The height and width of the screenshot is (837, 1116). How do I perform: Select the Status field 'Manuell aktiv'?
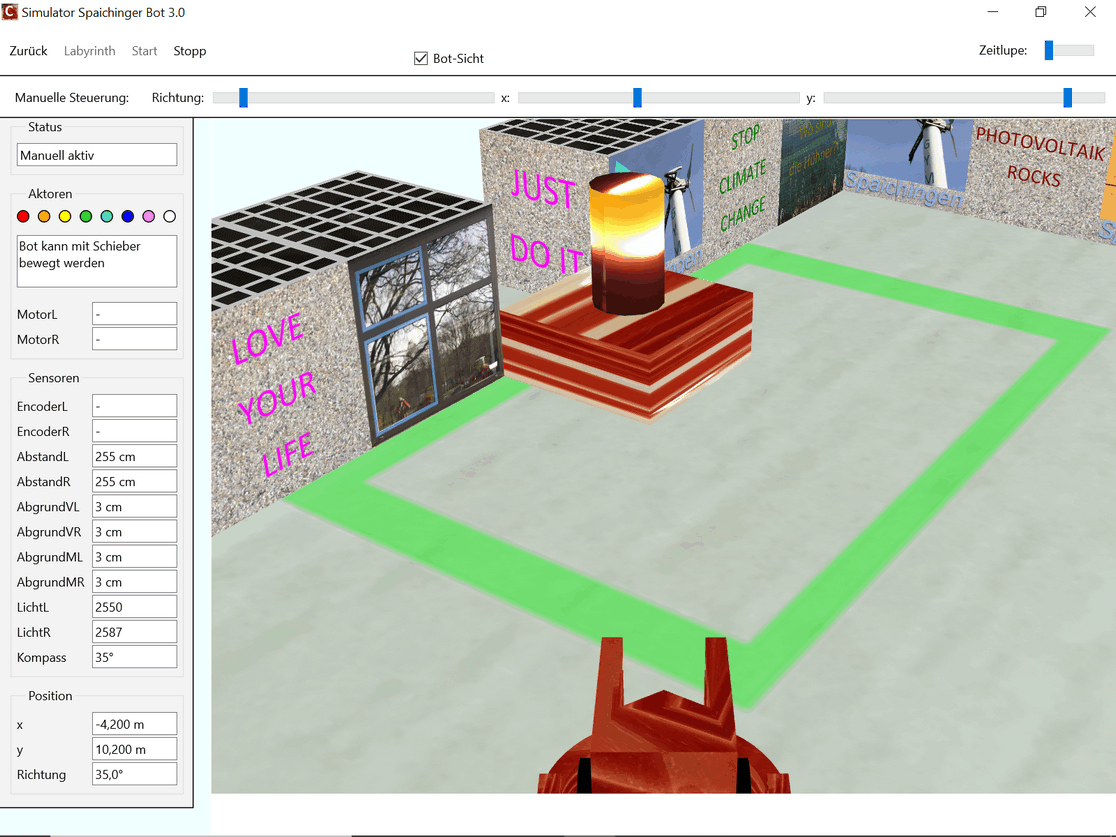pyautogui.click(x=97, y=155)
